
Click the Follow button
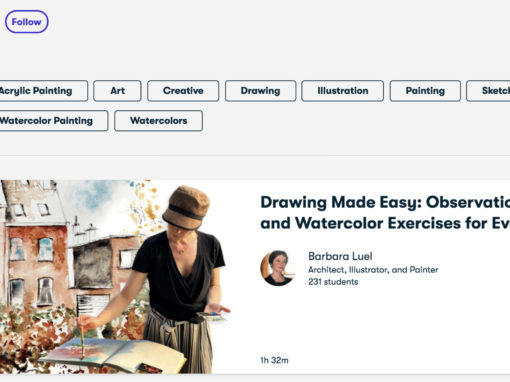[x=27, y=22]
